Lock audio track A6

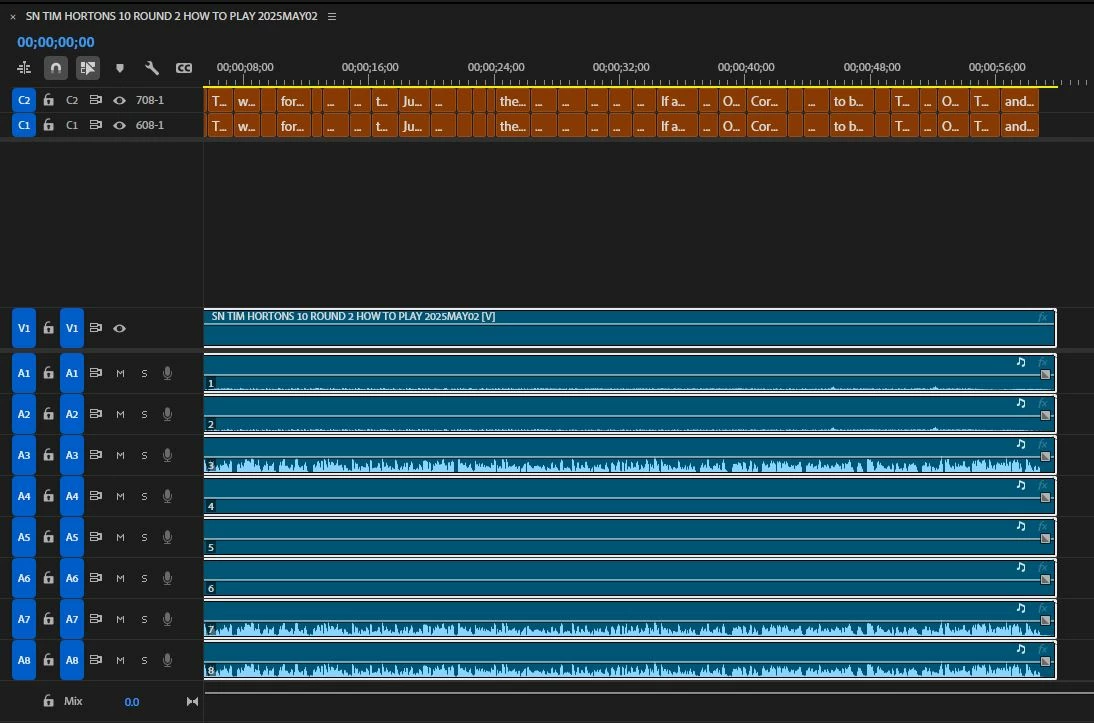click(x=48, y=578)
